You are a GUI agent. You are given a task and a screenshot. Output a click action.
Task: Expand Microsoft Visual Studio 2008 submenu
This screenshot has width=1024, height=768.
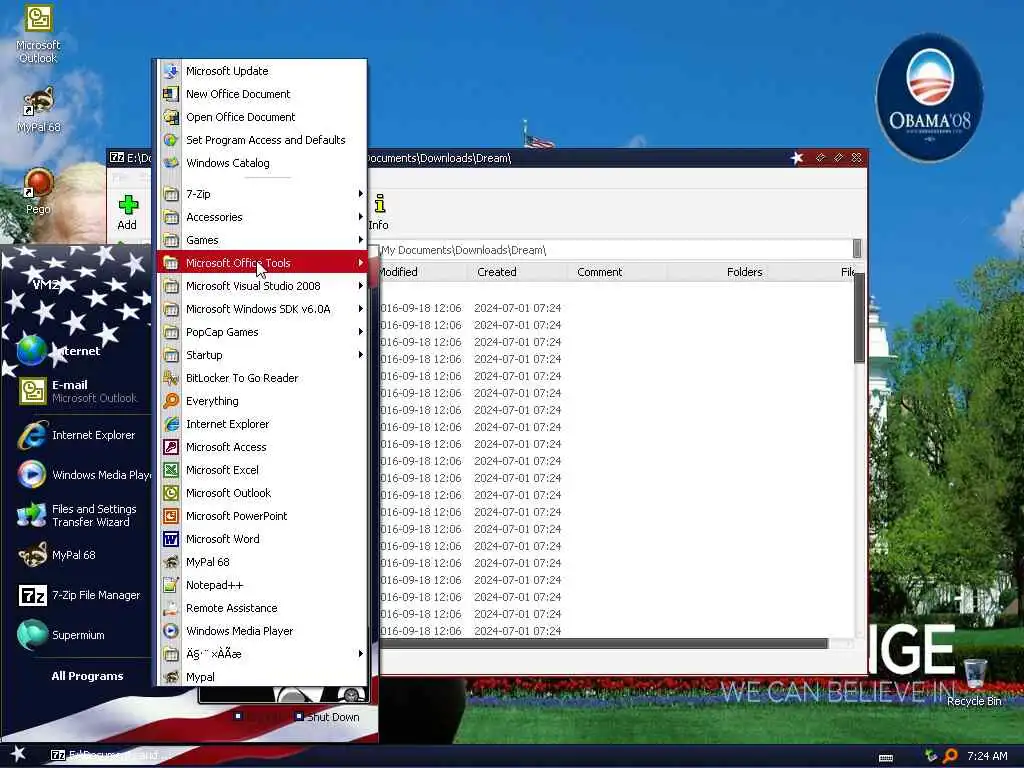(x=261, y=286)
